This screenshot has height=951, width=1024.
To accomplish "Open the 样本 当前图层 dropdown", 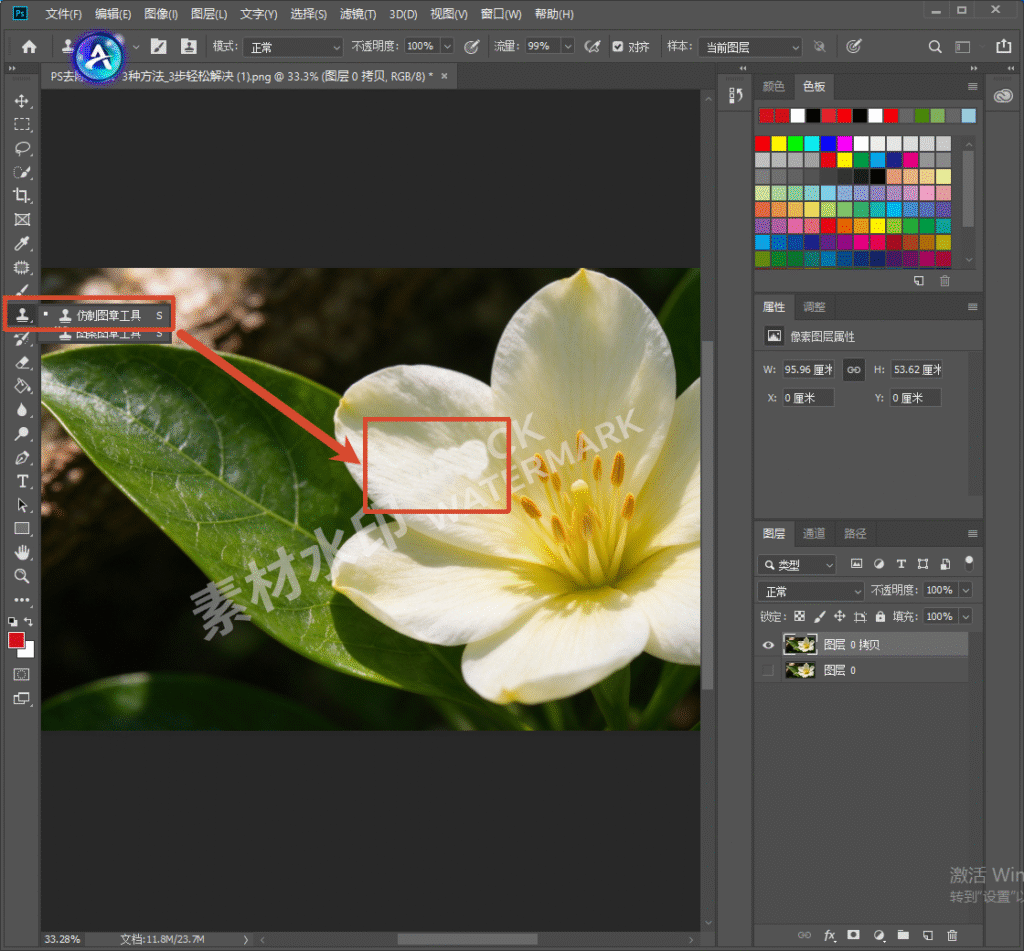I will pos(750,47).
